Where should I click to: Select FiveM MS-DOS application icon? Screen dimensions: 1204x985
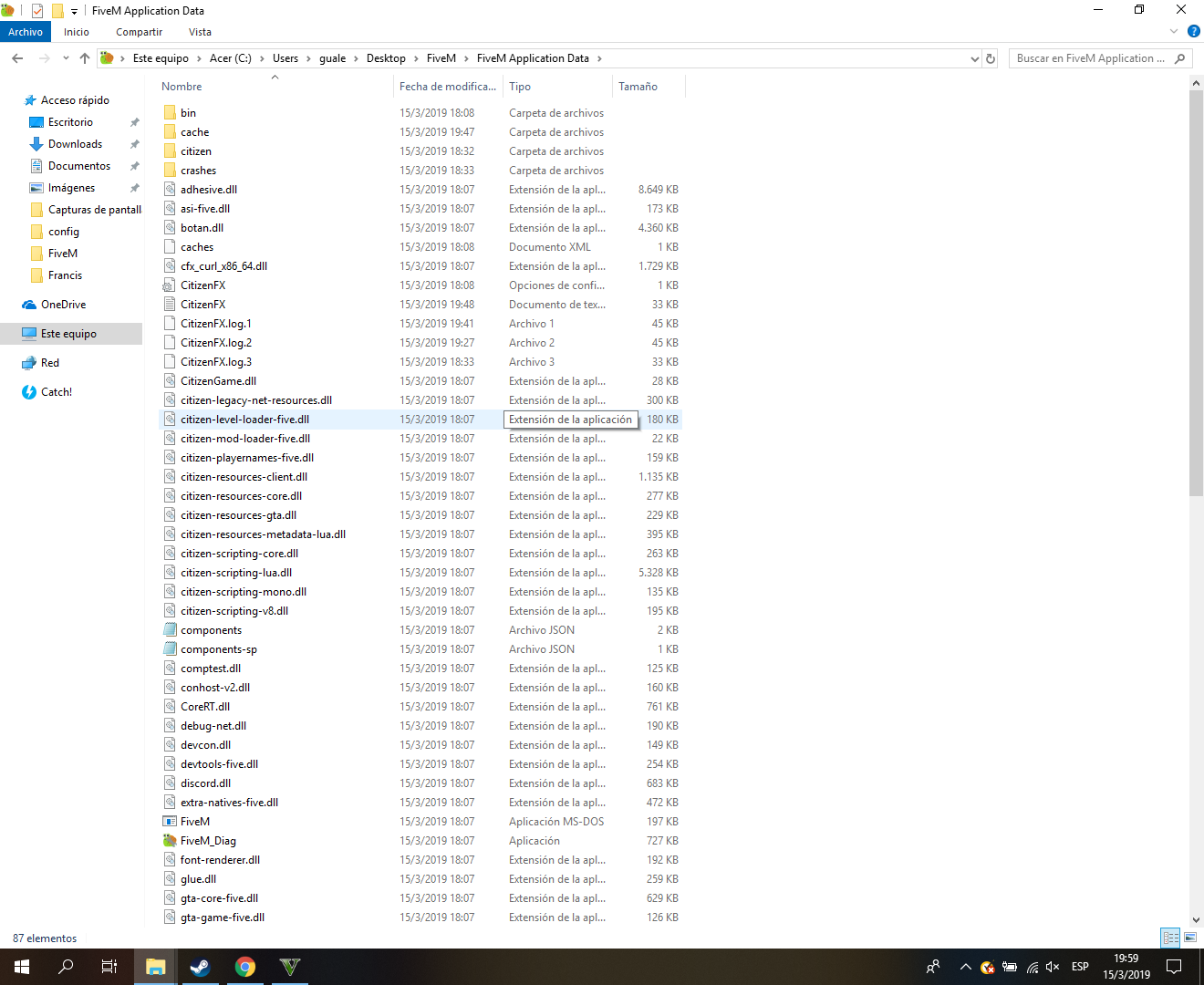(170, 822)
